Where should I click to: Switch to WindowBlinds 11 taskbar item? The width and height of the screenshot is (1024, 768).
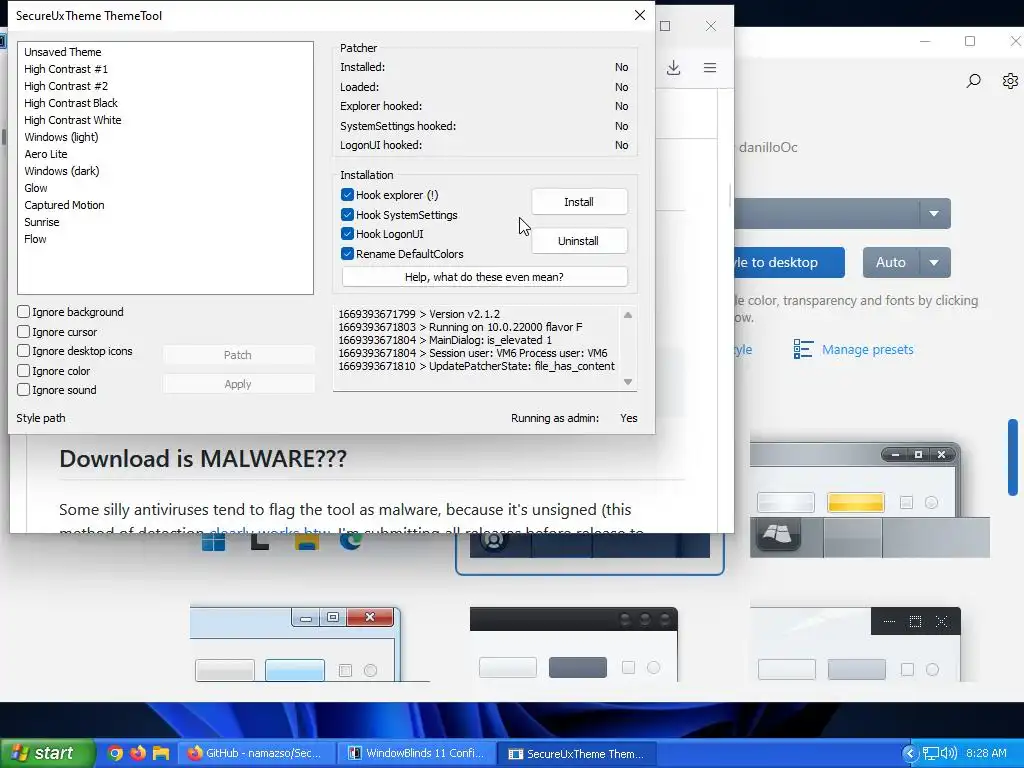click(417, 753)
